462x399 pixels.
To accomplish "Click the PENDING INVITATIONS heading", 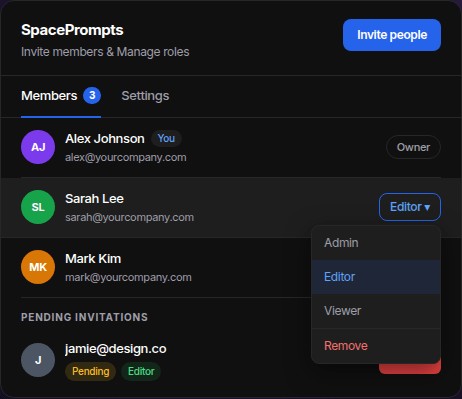I will [x=84, y=317].
